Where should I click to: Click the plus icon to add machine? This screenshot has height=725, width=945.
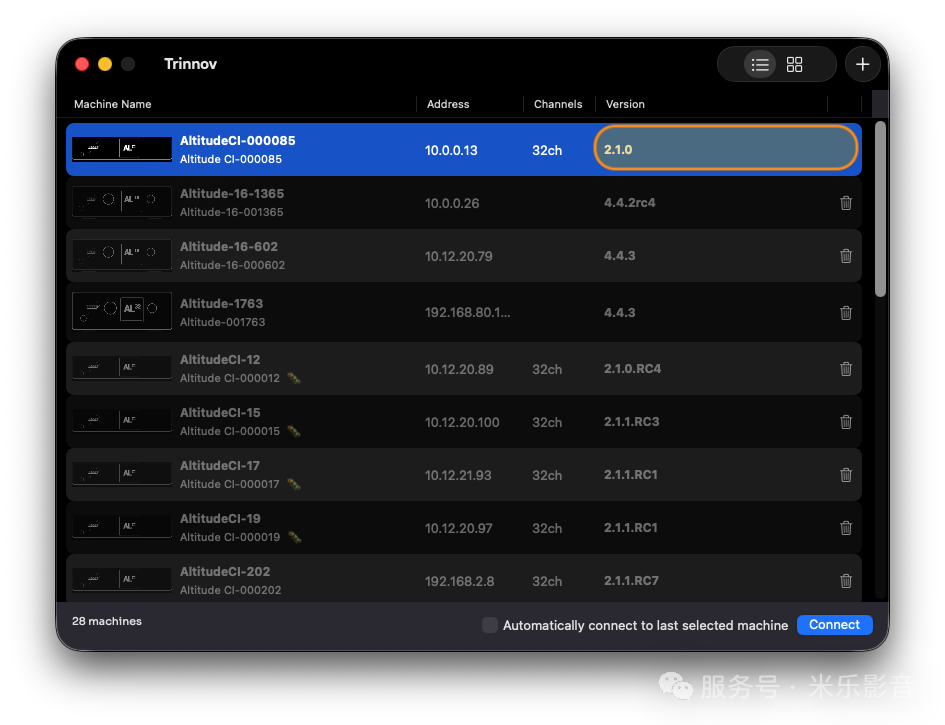click(863, 65)
